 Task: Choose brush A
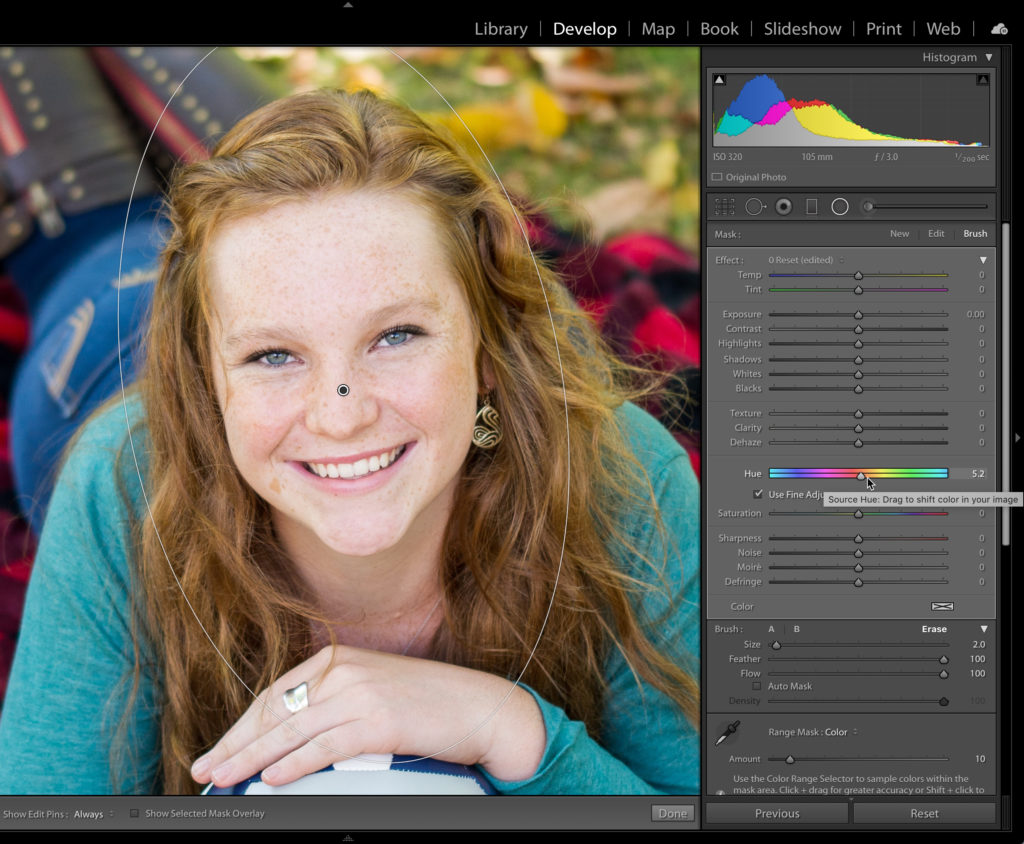771,629
